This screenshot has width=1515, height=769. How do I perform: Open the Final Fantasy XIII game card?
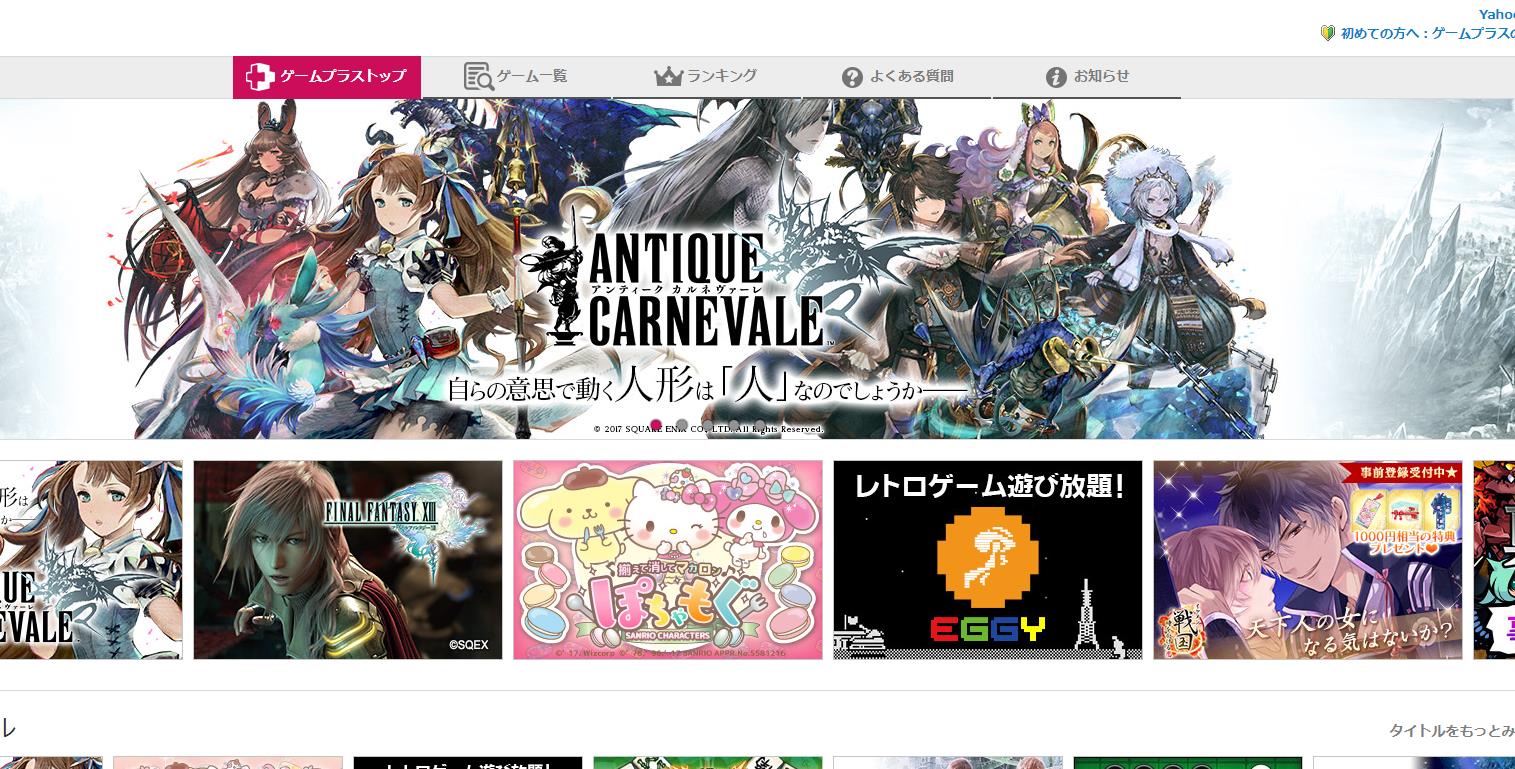click(x=348, y=560)
